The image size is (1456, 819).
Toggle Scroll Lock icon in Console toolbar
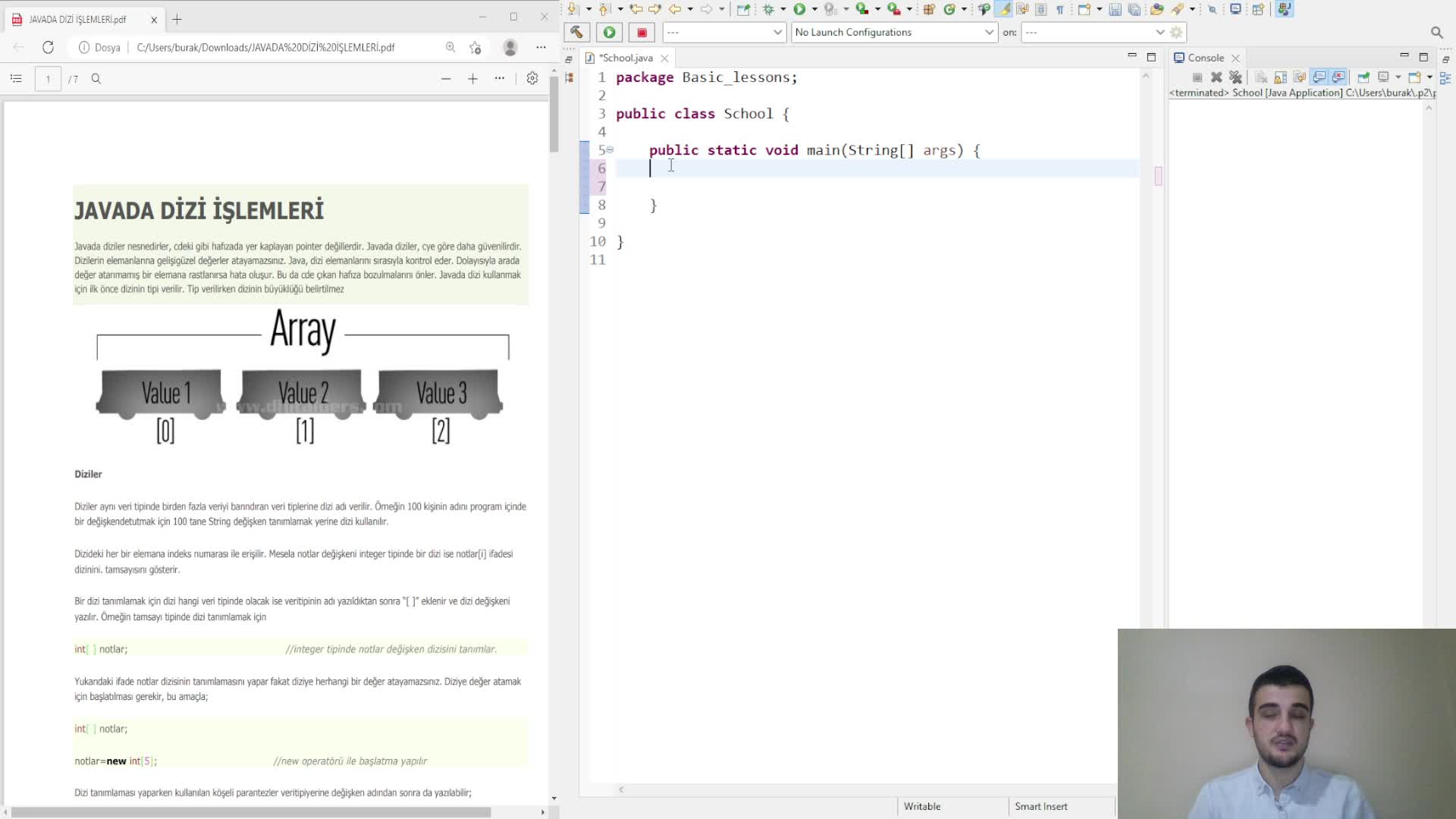coord(1280,77)
